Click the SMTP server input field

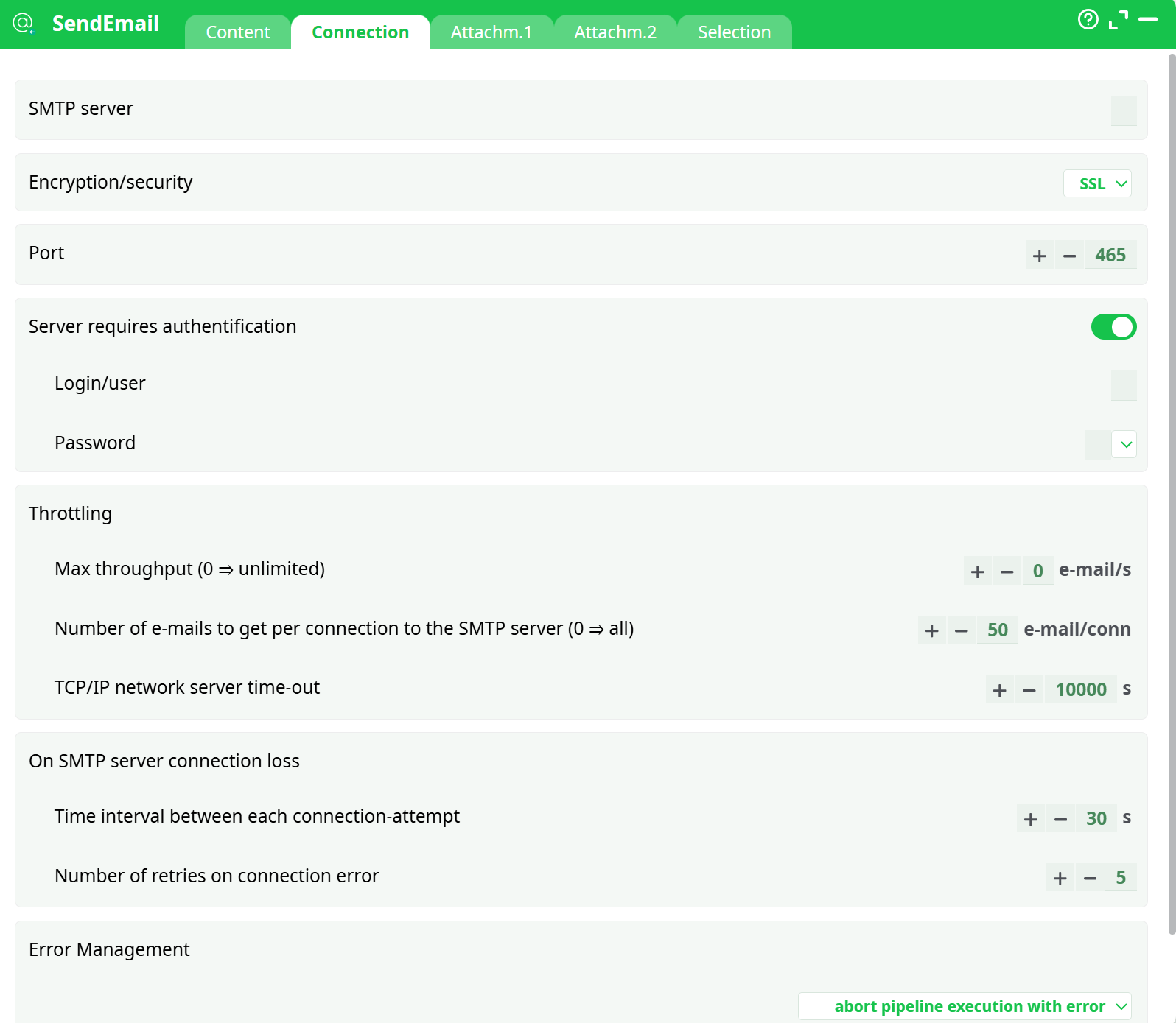click(x=1123, y=110)
